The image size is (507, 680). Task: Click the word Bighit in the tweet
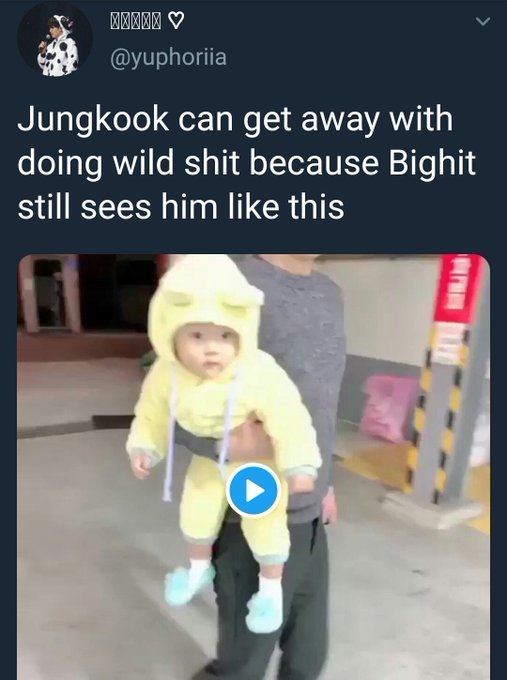pos(432,163)
